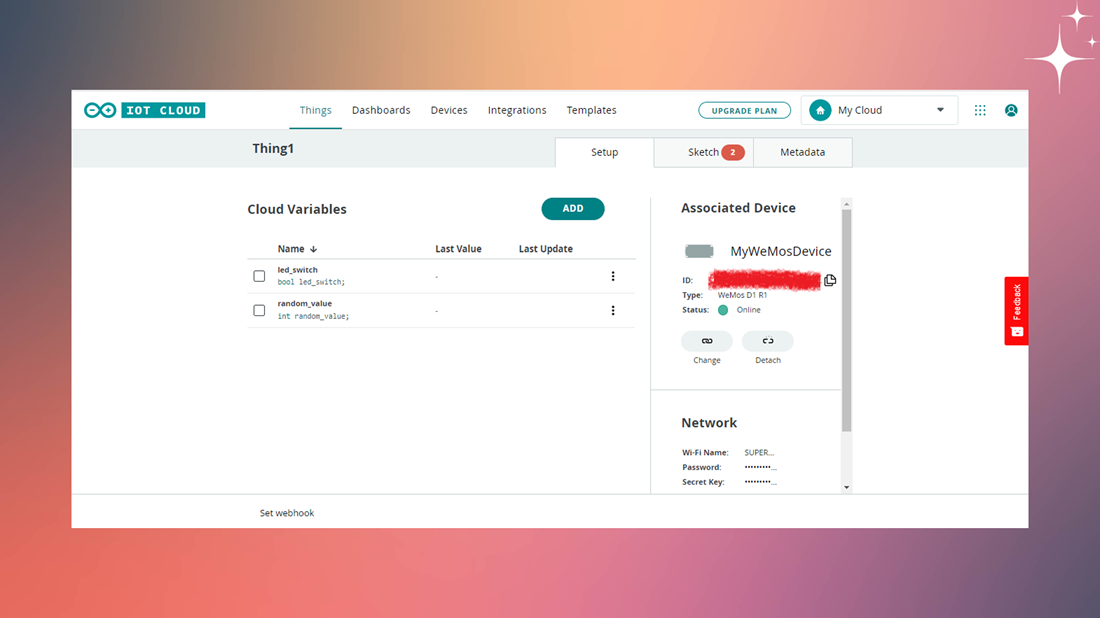Screen dimensions: 1100x618
Task: Open the red Feedback side tab
Action: 1016,311
